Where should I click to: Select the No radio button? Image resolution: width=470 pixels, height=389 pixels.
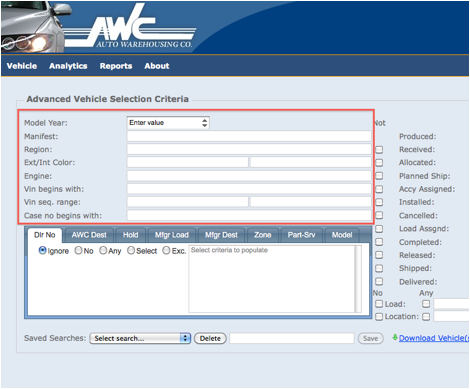78,250
